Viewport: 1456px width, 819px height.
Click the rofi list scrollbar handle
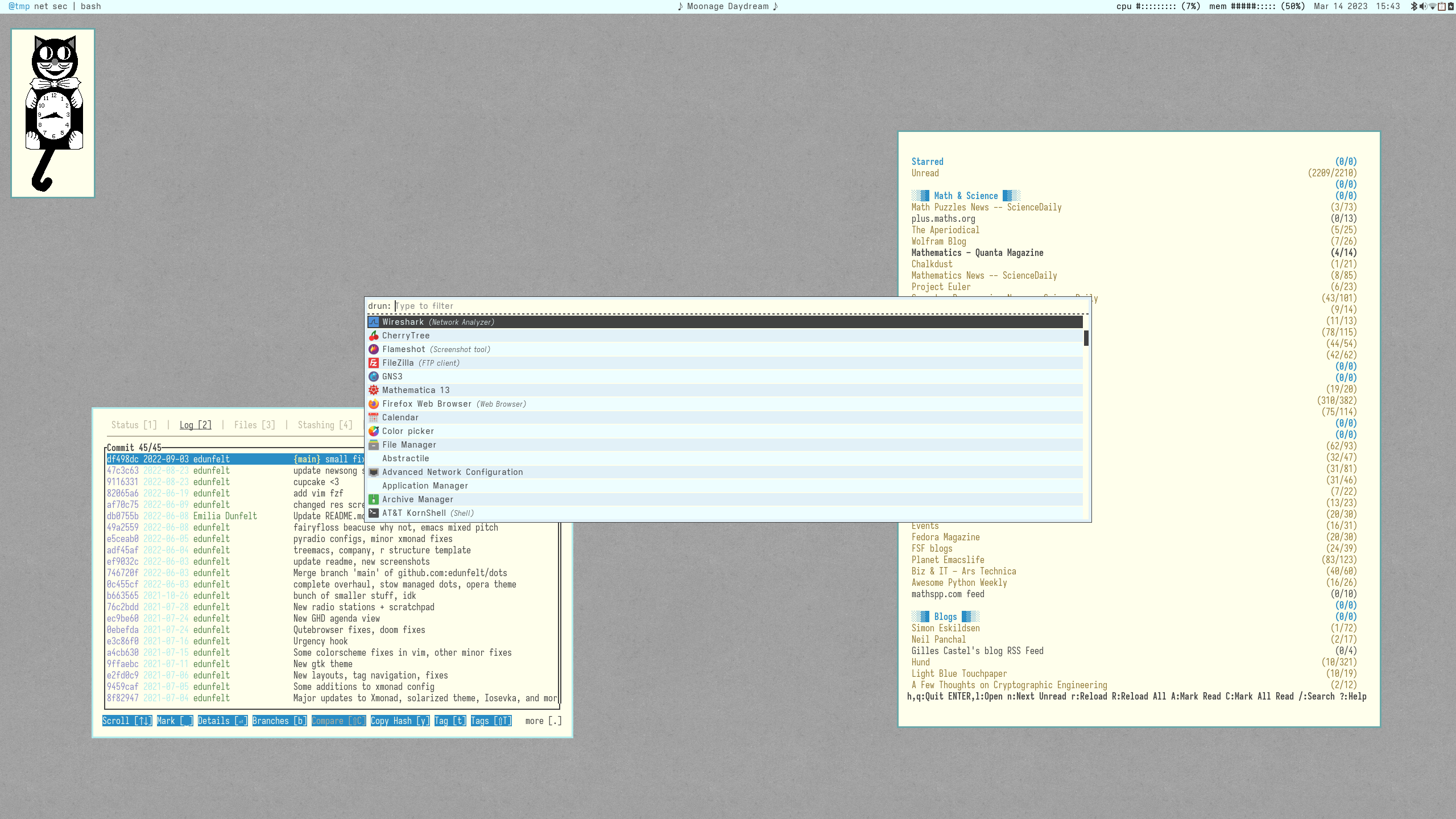tap(1086, 338)
